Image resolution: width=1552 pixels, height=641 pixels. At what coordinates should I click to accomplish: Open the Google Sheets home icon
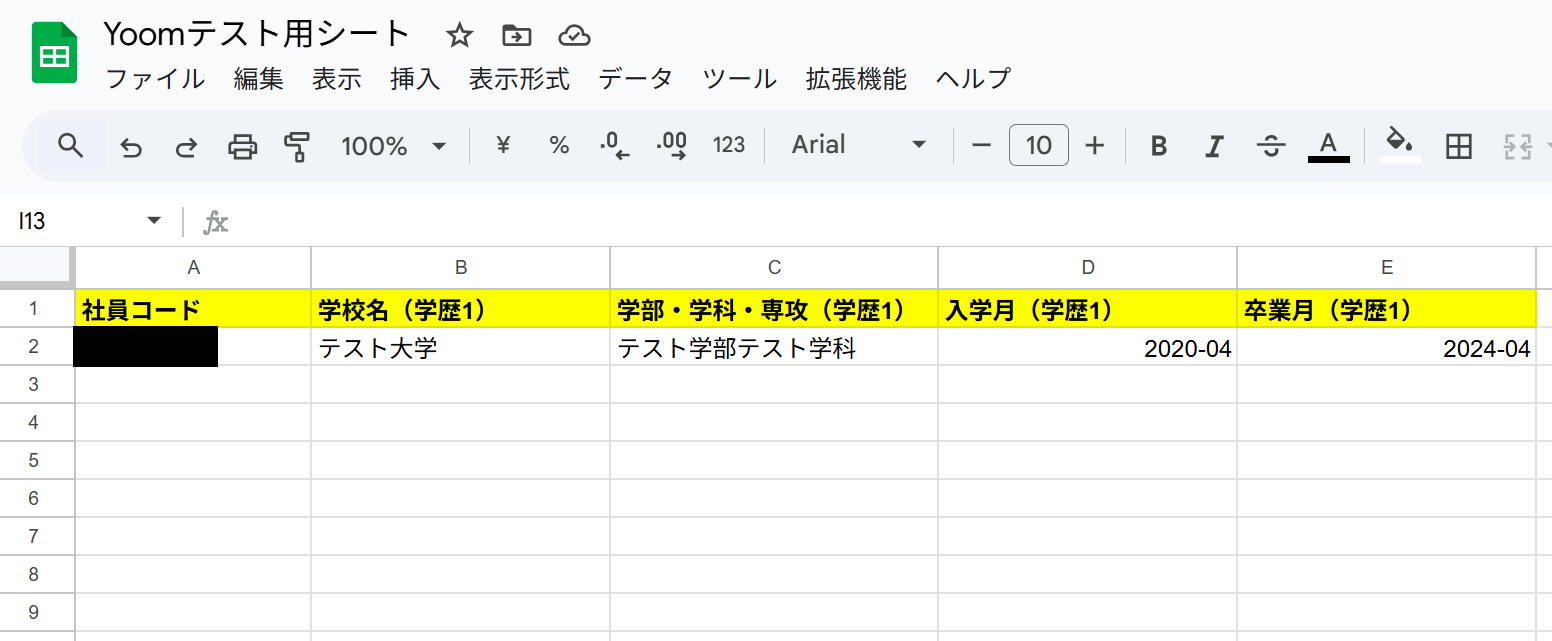[54, 53]
